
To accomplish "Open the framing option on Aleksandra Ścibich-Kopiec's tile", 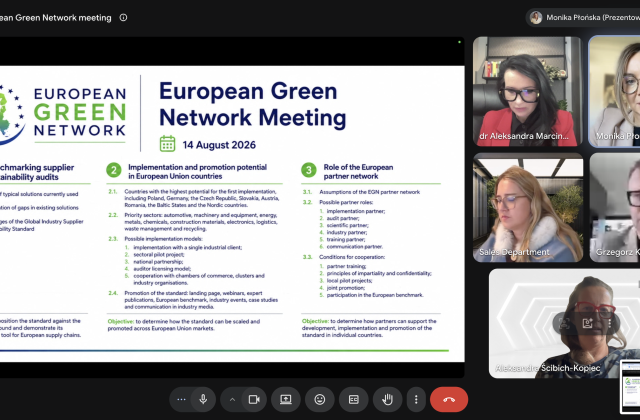I will 564,324.
